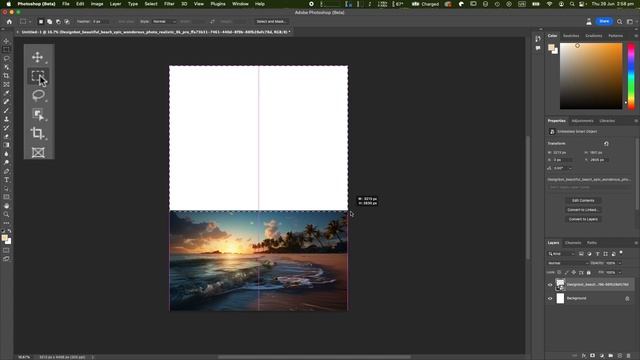Toggle lock transparent pixels
This screenshot has height=360, width=640.
559,272
